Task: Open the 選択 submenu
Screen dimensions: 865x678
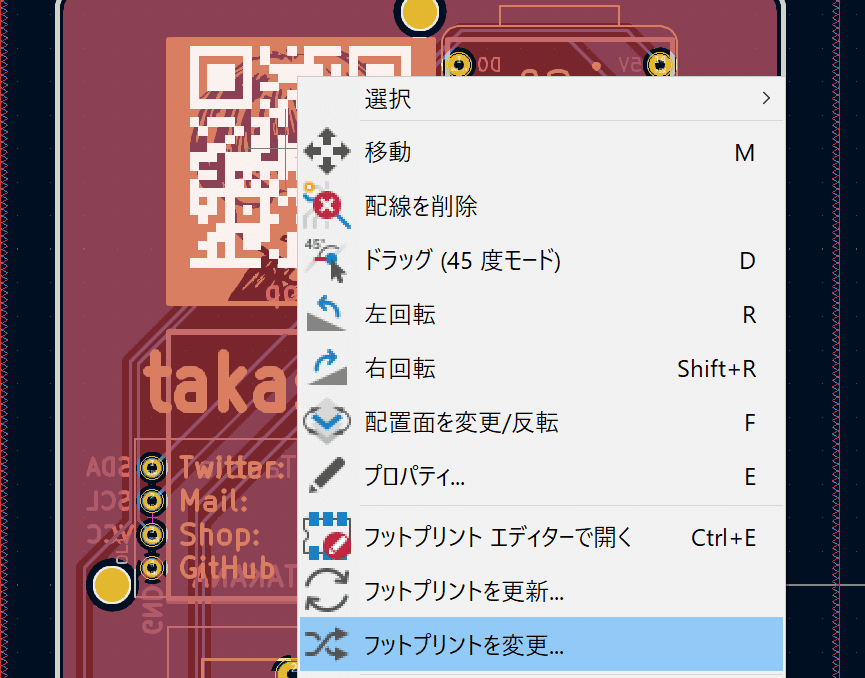Action: [541, 99]
